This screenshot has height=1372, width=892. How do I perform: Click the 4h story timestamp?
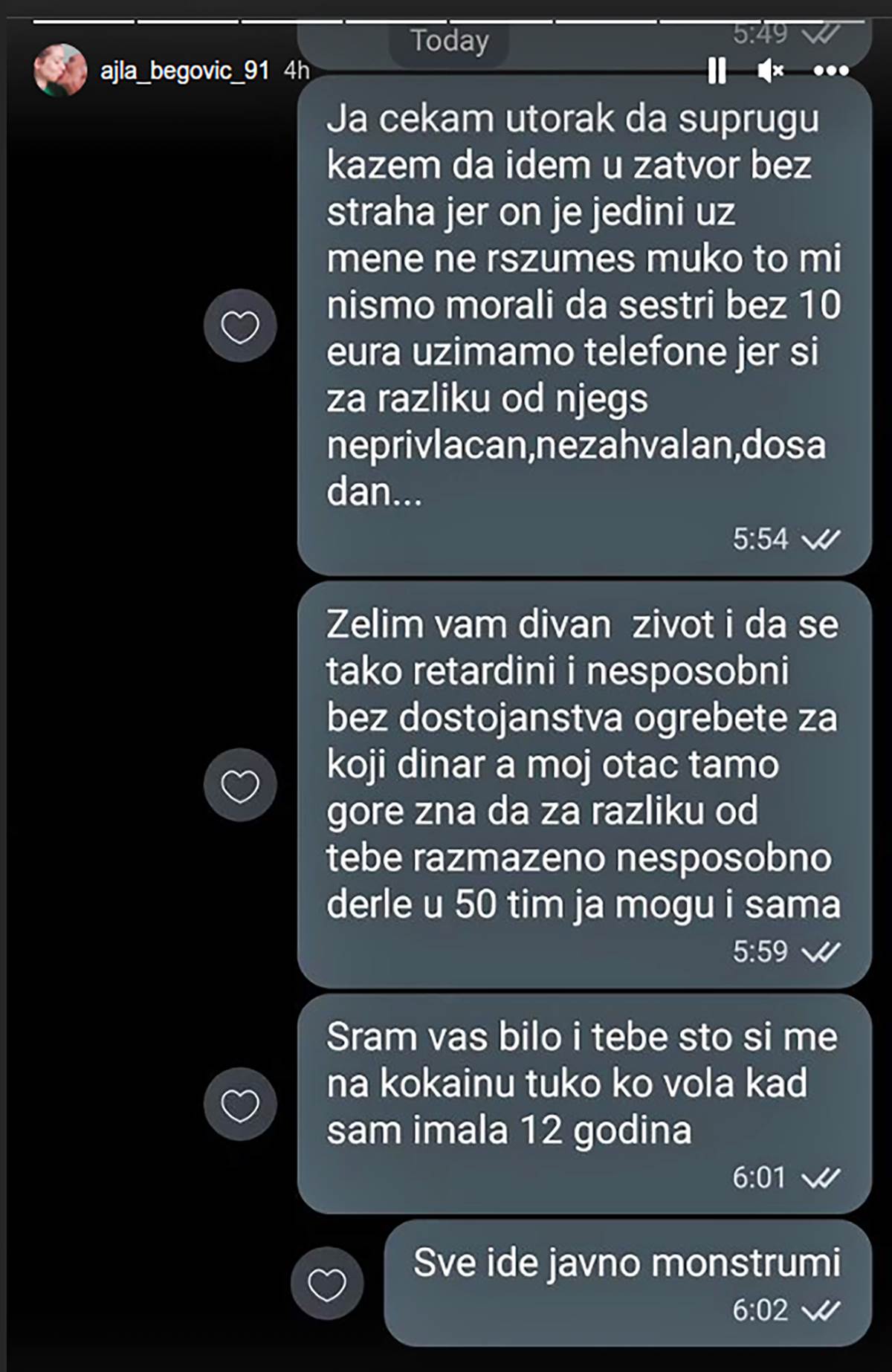pyautogui.click(x=296, y=71)
